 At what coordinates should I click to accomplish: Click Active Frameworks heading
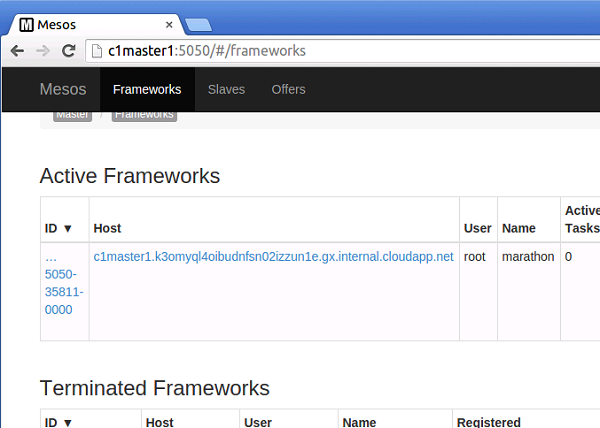130,176
